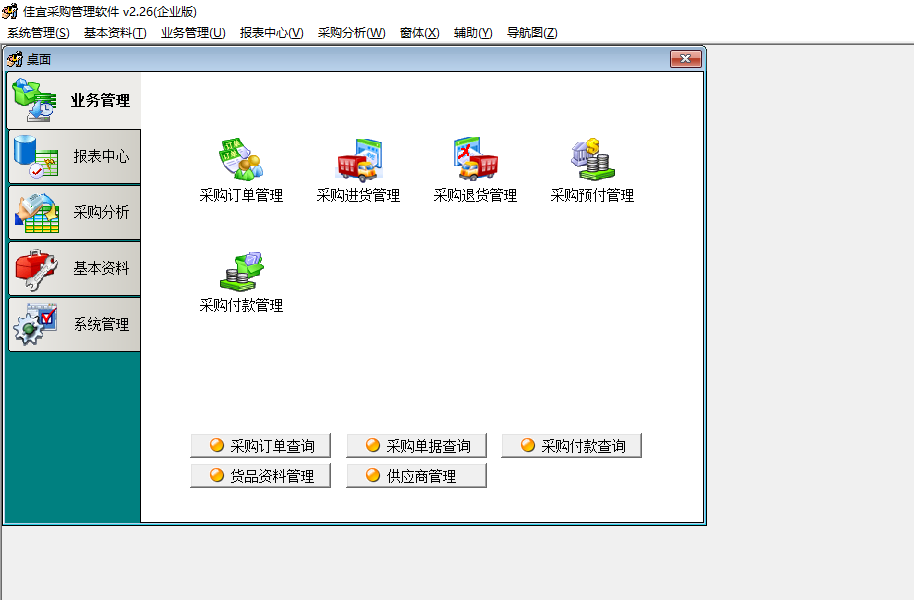Open the 业务管理(U) menu

[193, 33]
